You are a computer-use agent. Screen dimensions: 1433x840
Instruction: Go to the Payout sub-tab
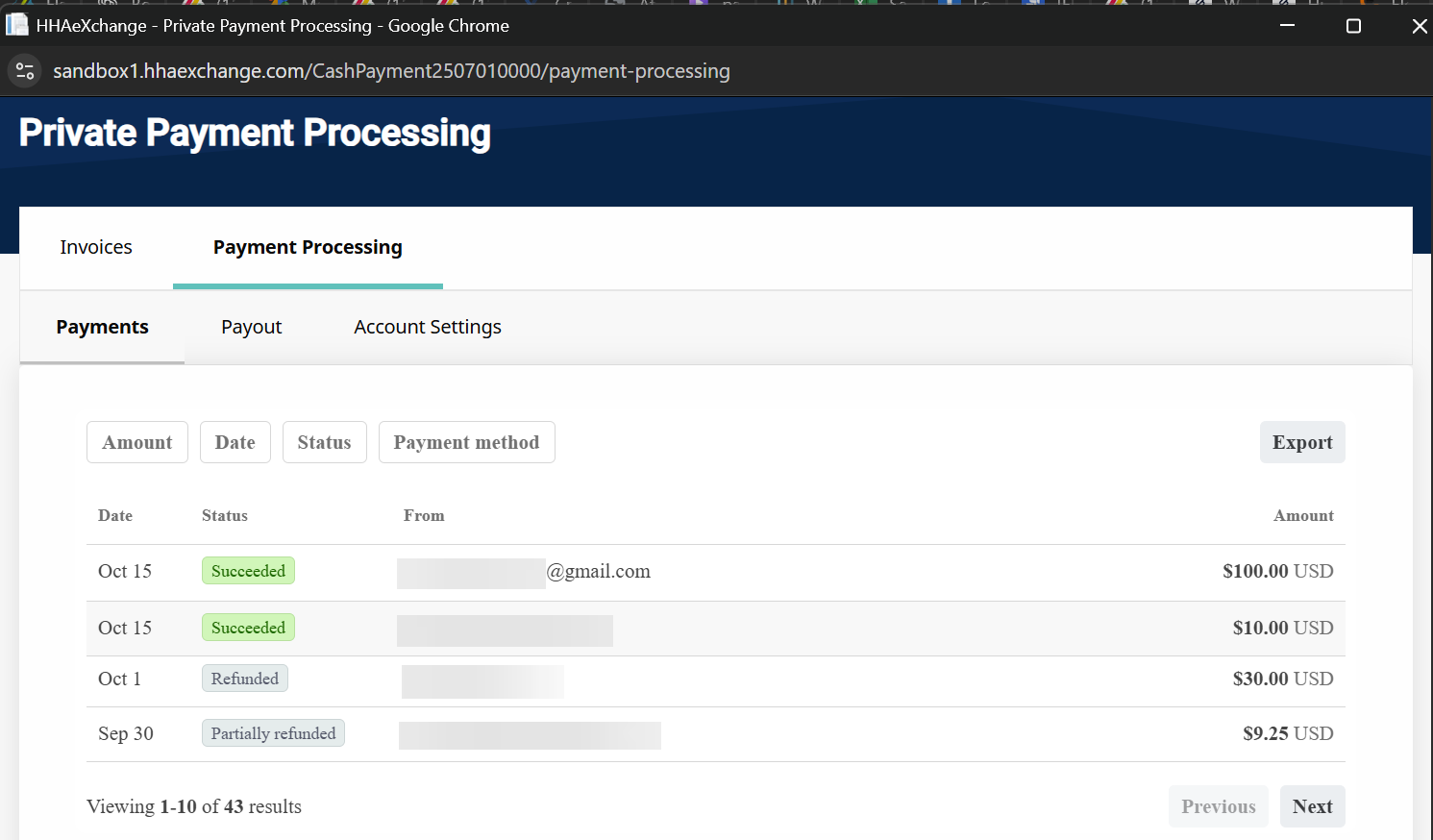[251, 327]
